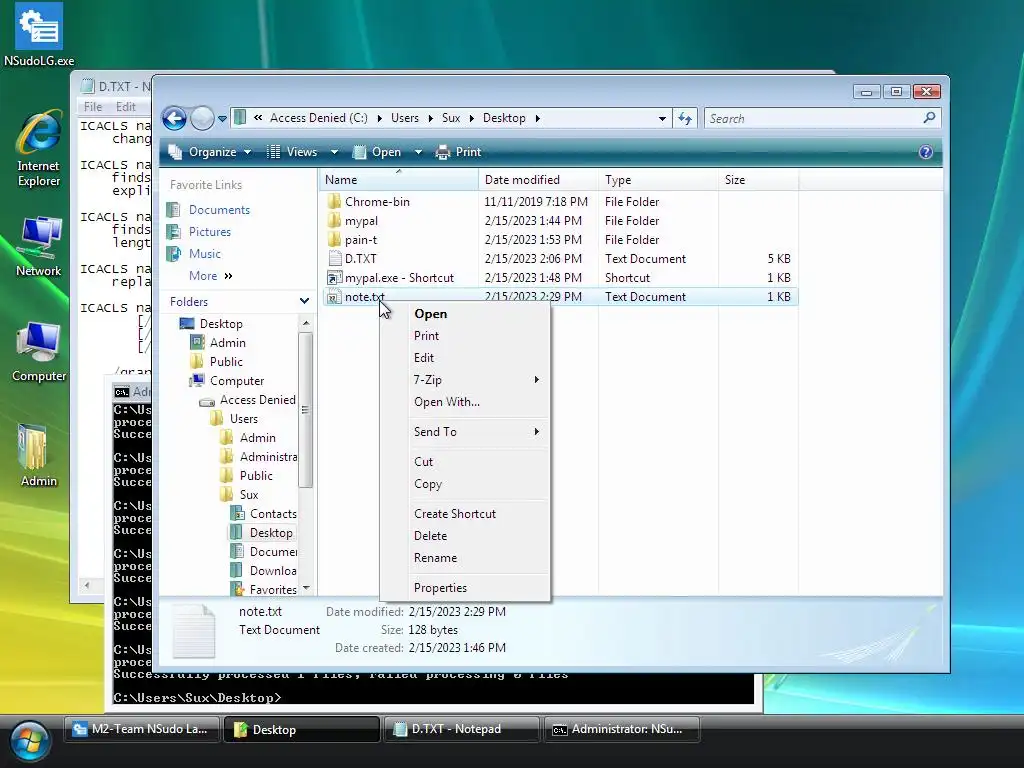Screen dimensions: 1024x768
Task: Sort by Size column header
Action: (x=758, y=180)
